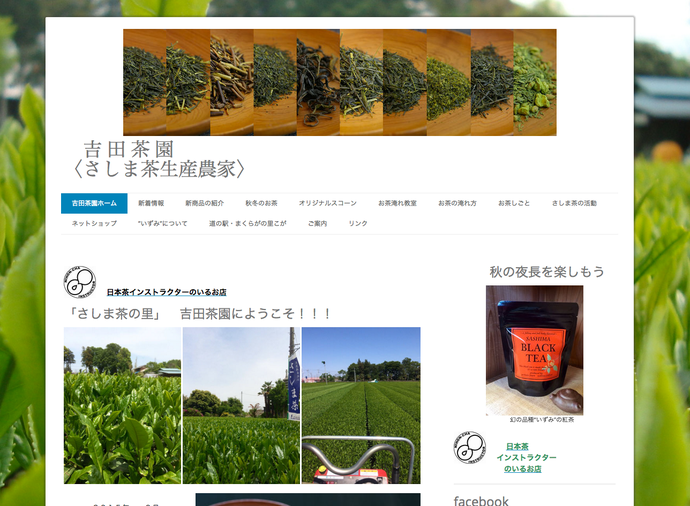Click the dark tea cup image at bottom
This screenshot has height=506, width=690.
coord(308,499)
